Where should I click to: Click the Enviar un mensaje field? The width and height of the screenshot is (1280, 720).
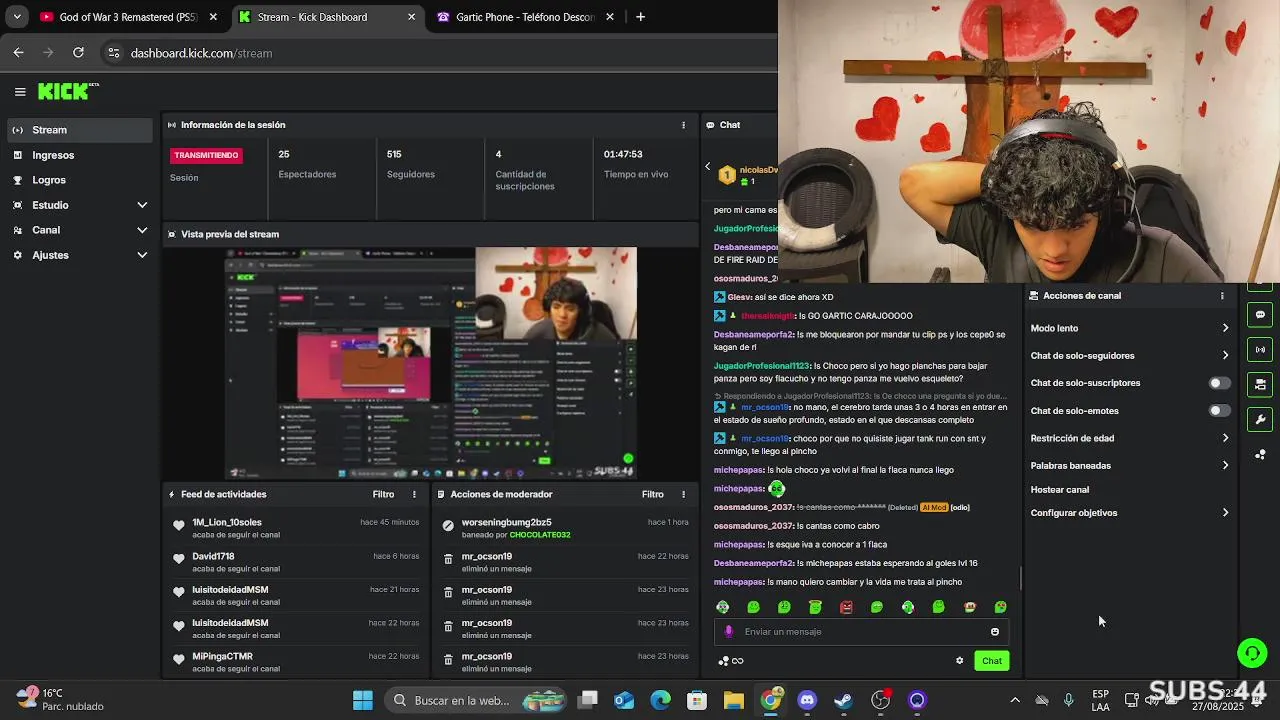click(861, 632)
